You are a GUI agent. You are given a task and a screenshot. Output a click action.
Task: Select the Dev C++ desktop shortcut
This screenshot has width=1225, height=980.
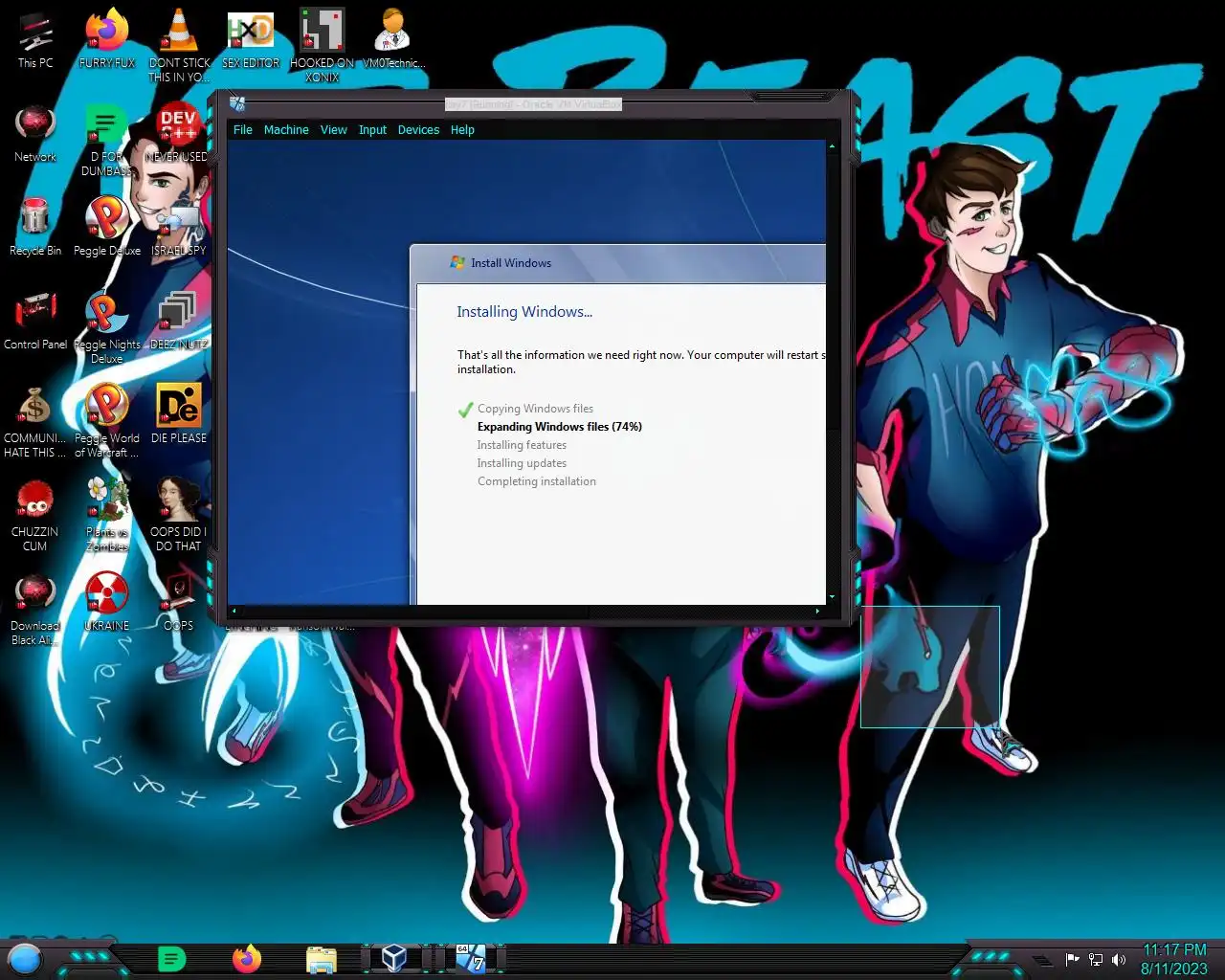coord(179,134)
